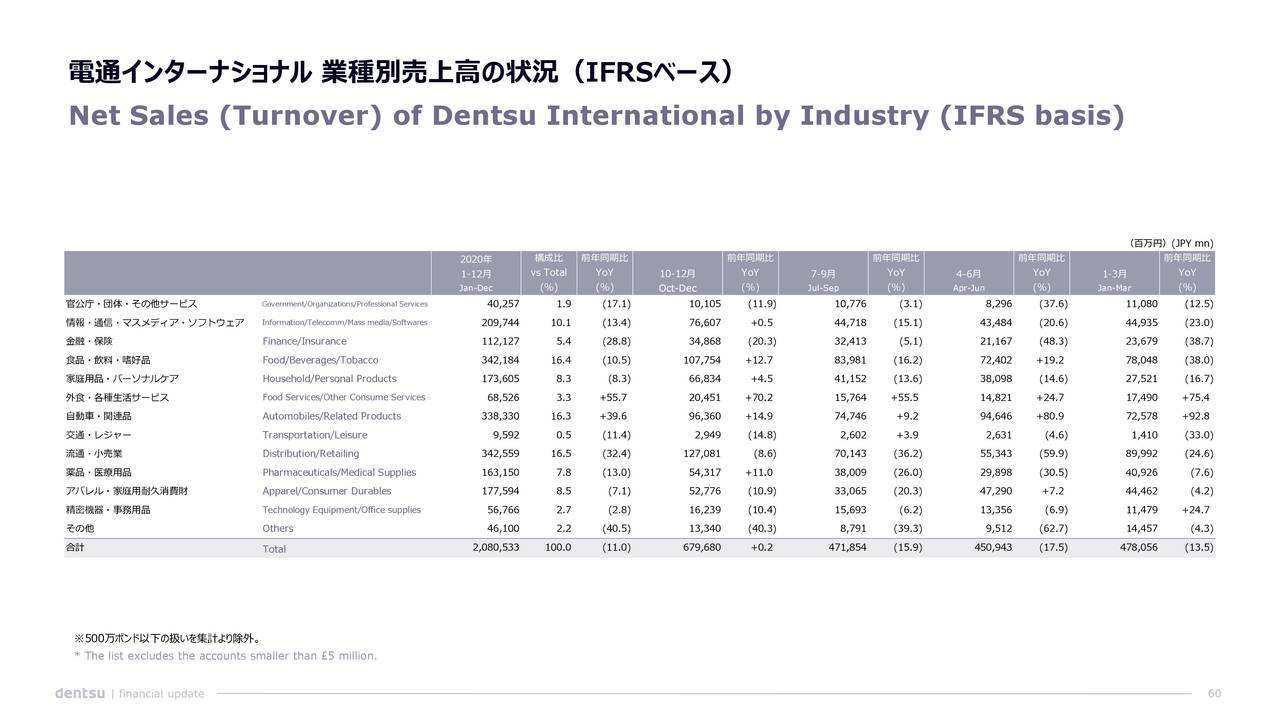
Task: Select the '2020年 1-12月 Jan-Dec' column header
Action: coord(477,273)
